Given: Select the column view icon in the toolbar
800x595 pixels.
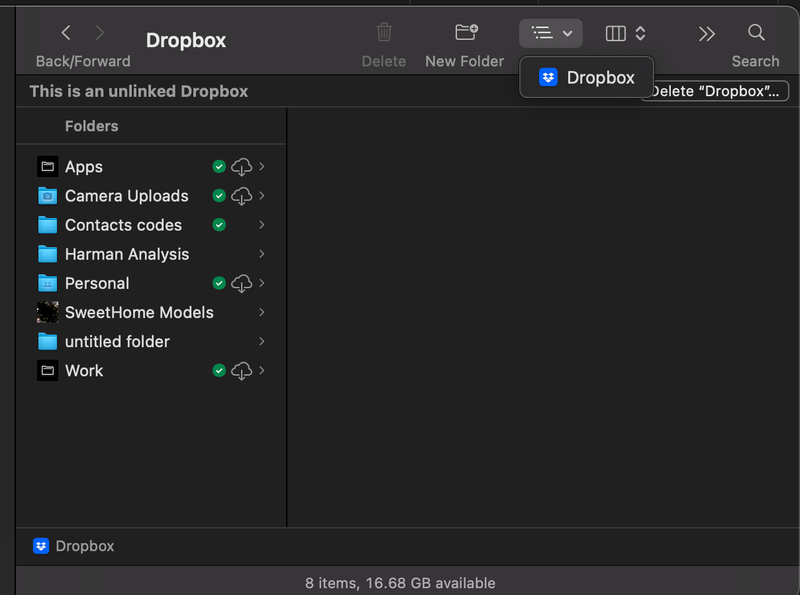Looking at the screenshot, I should [x=614, y=32].
